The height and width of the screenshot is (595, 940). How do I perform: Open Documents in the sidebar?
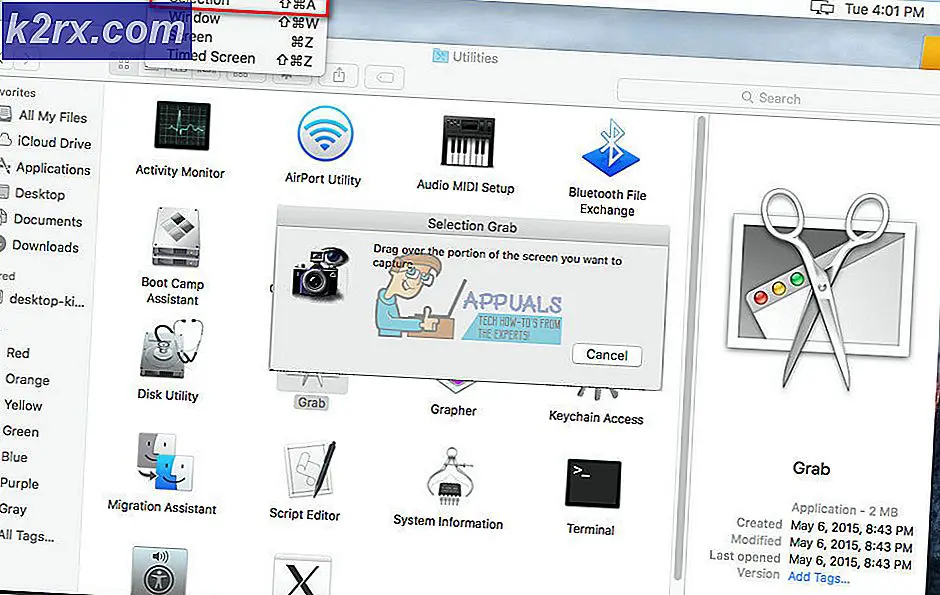click(48, 220)
